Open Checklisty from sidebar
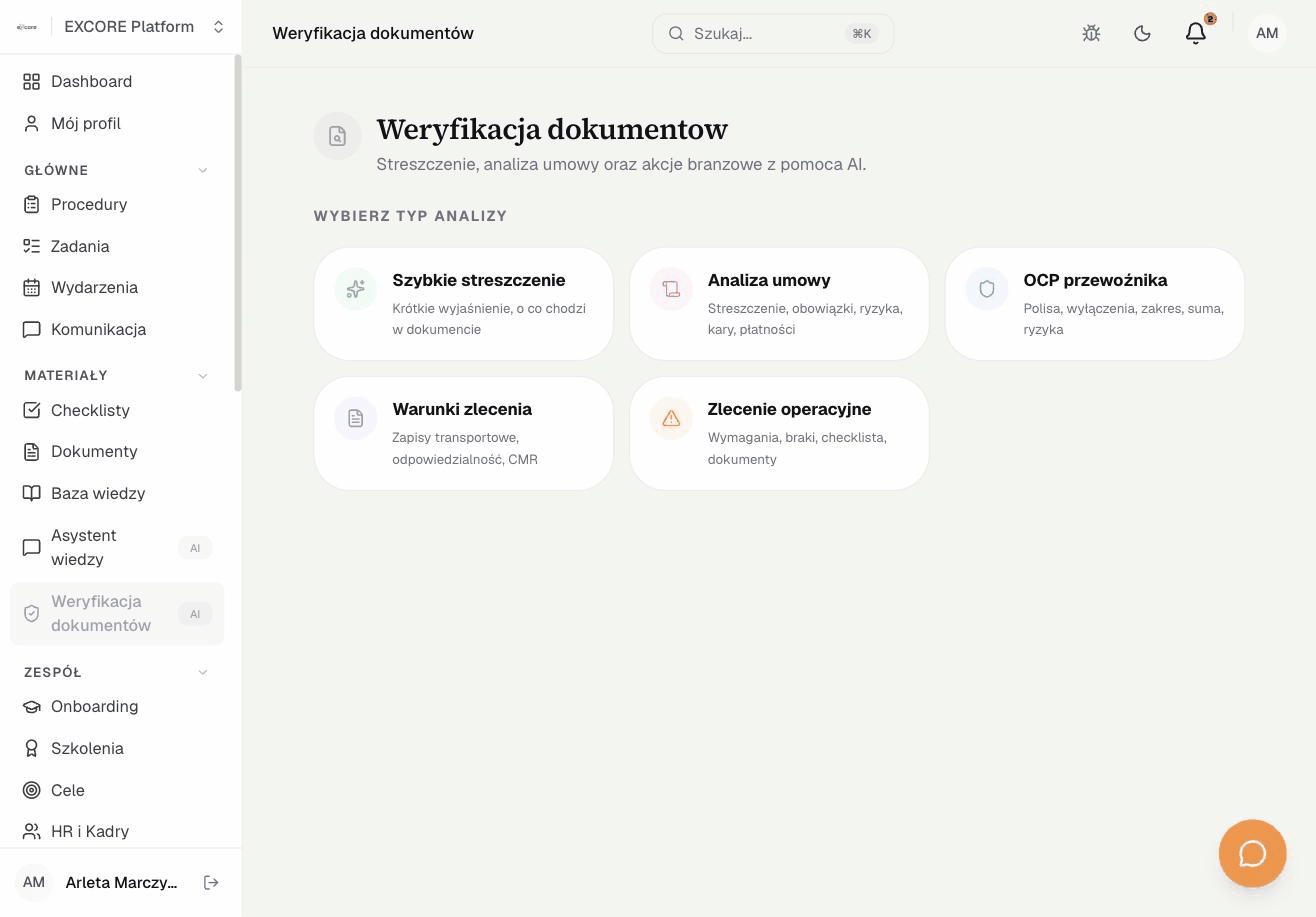Screen dimensions: 1316x917 tap(117, 411)
